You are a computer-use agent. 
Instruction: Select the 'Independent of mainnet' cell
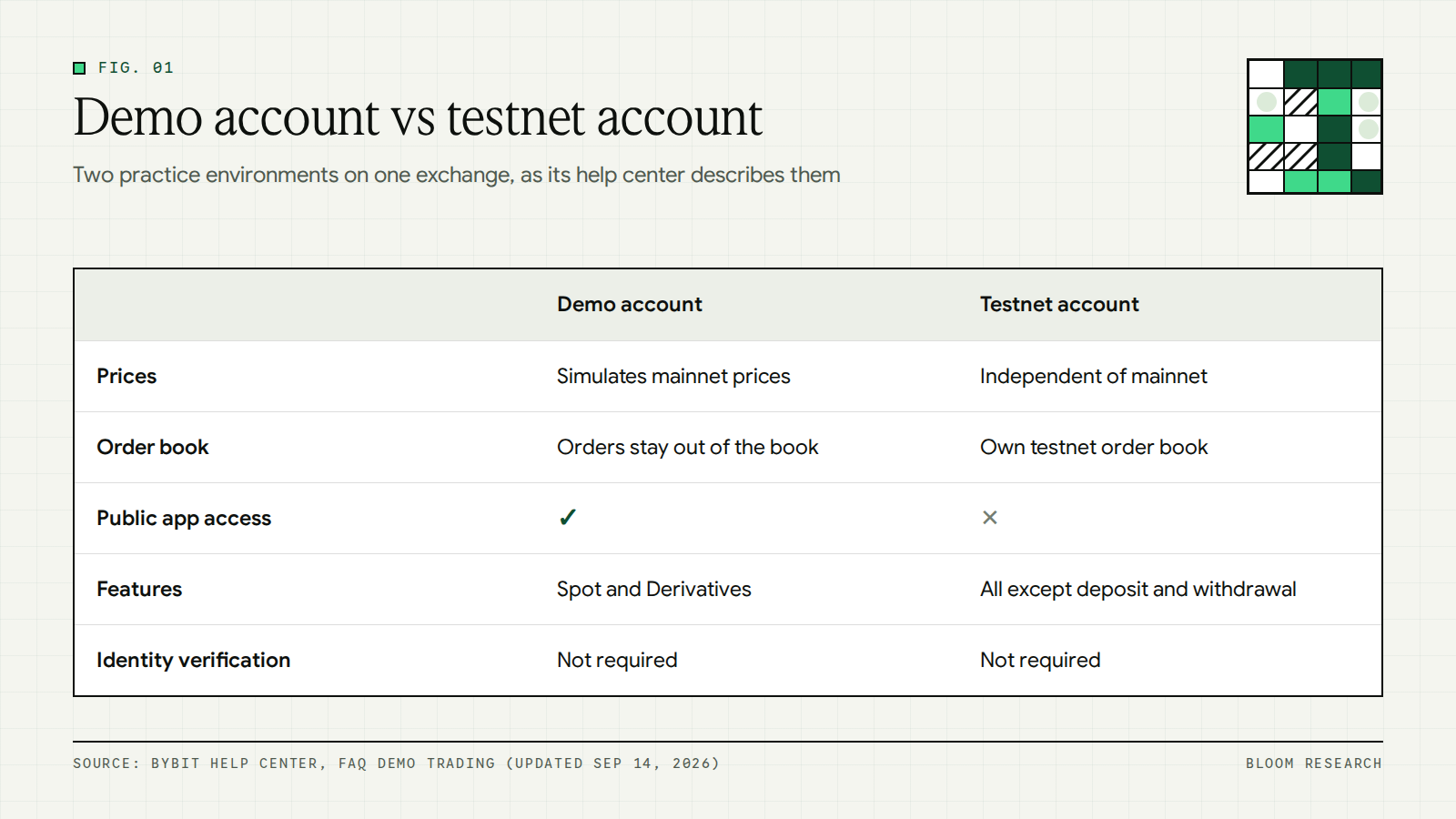(1094, 377)
